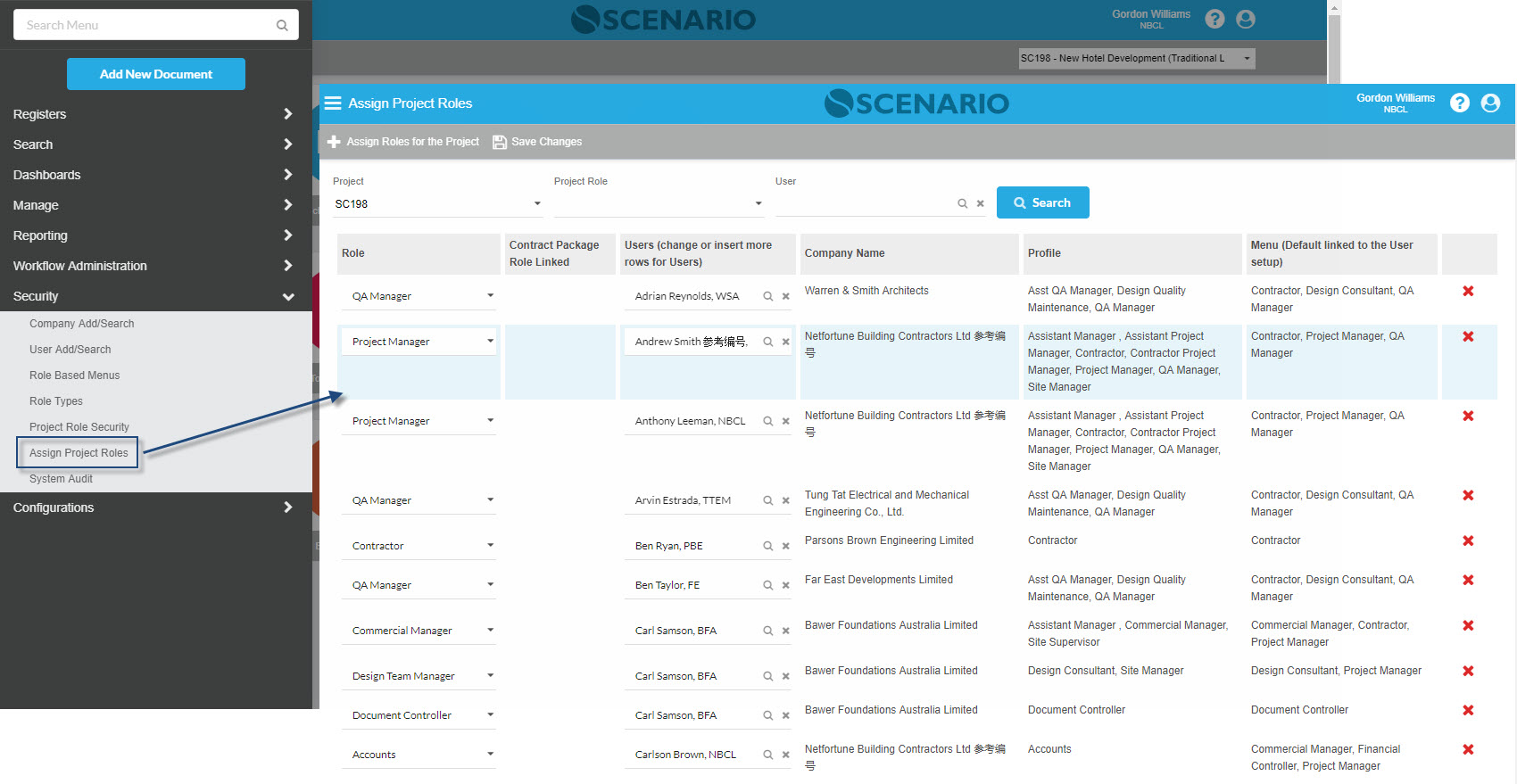Click the help question mark icon in blue header

click(1459, 103)
